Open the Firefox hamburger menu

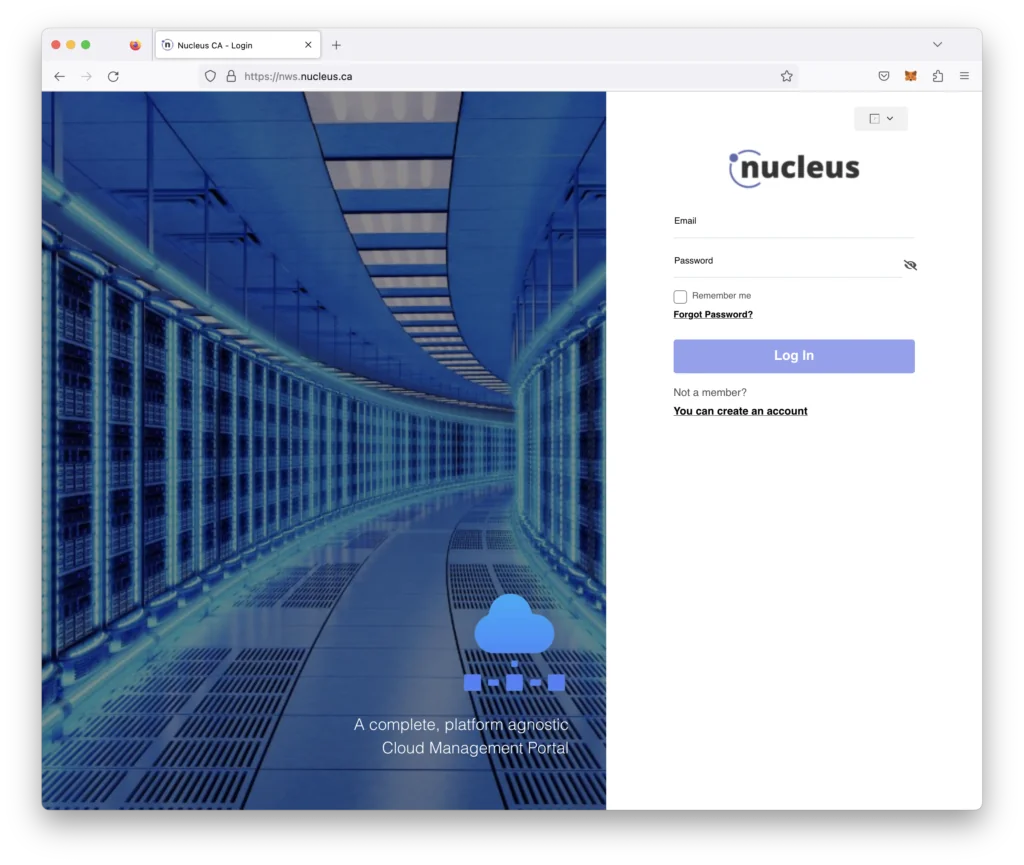(x=964, y=76)
